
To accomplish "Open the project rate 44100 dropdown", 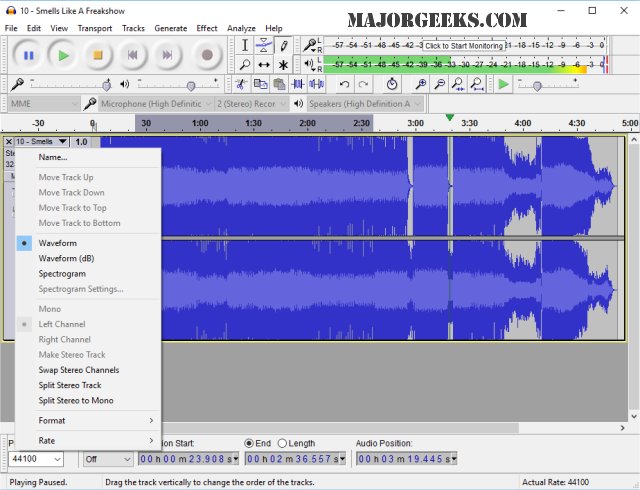I will [36, 459].
